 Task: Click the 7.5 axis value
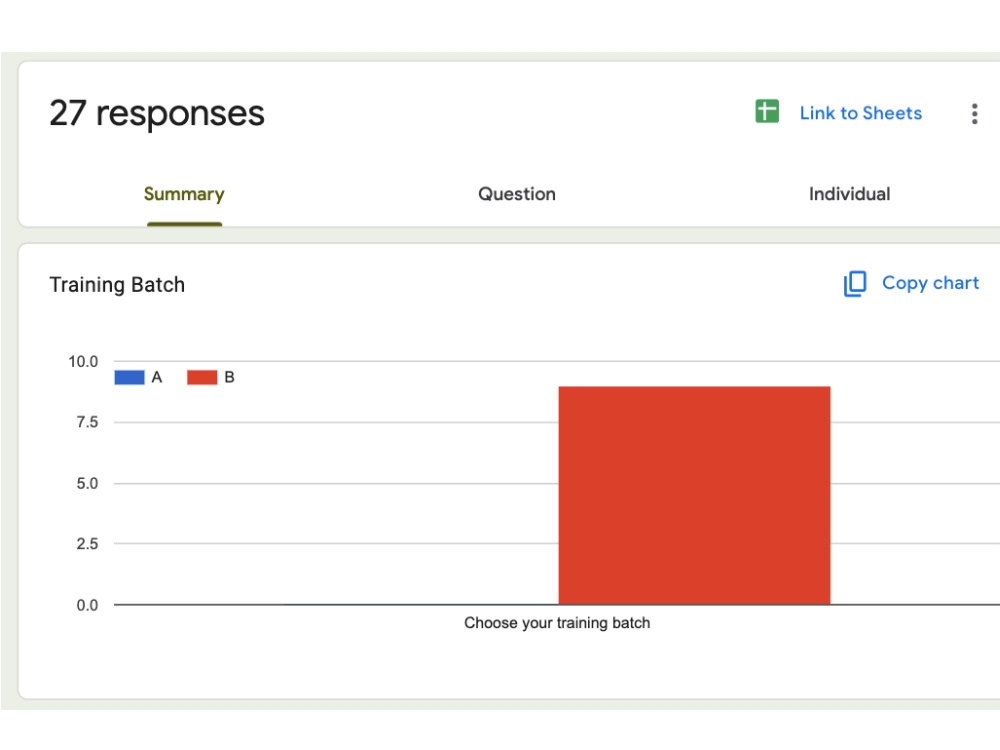click(87, 422)
